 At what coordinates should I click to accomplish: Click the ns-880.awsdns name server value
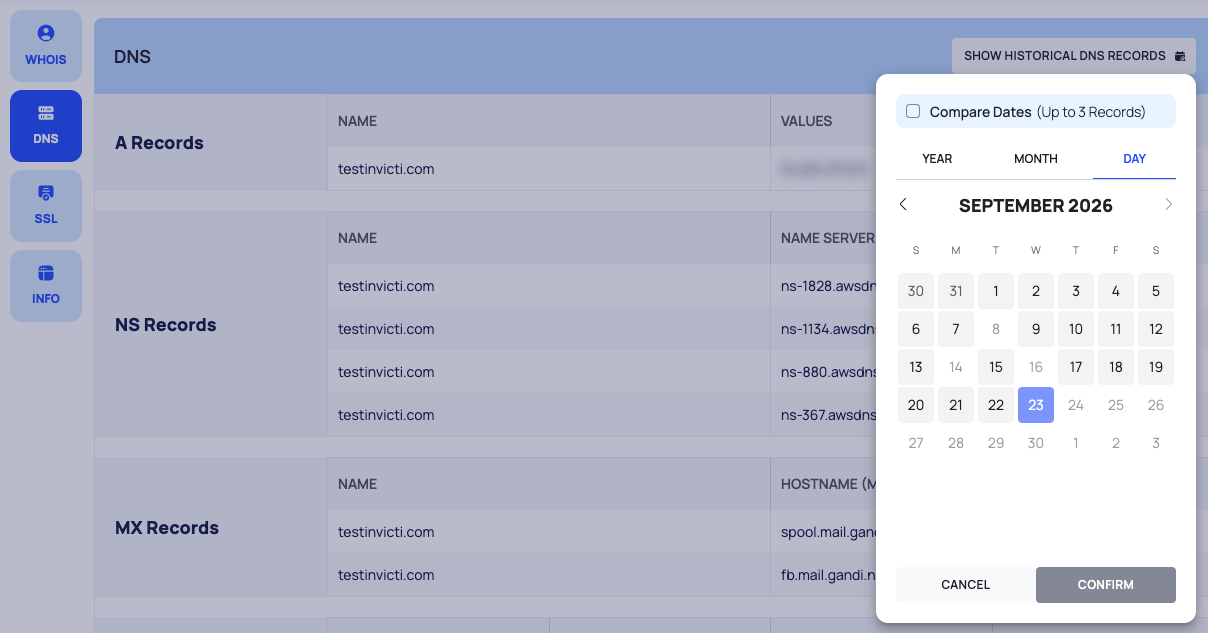[x=828, y=372]
